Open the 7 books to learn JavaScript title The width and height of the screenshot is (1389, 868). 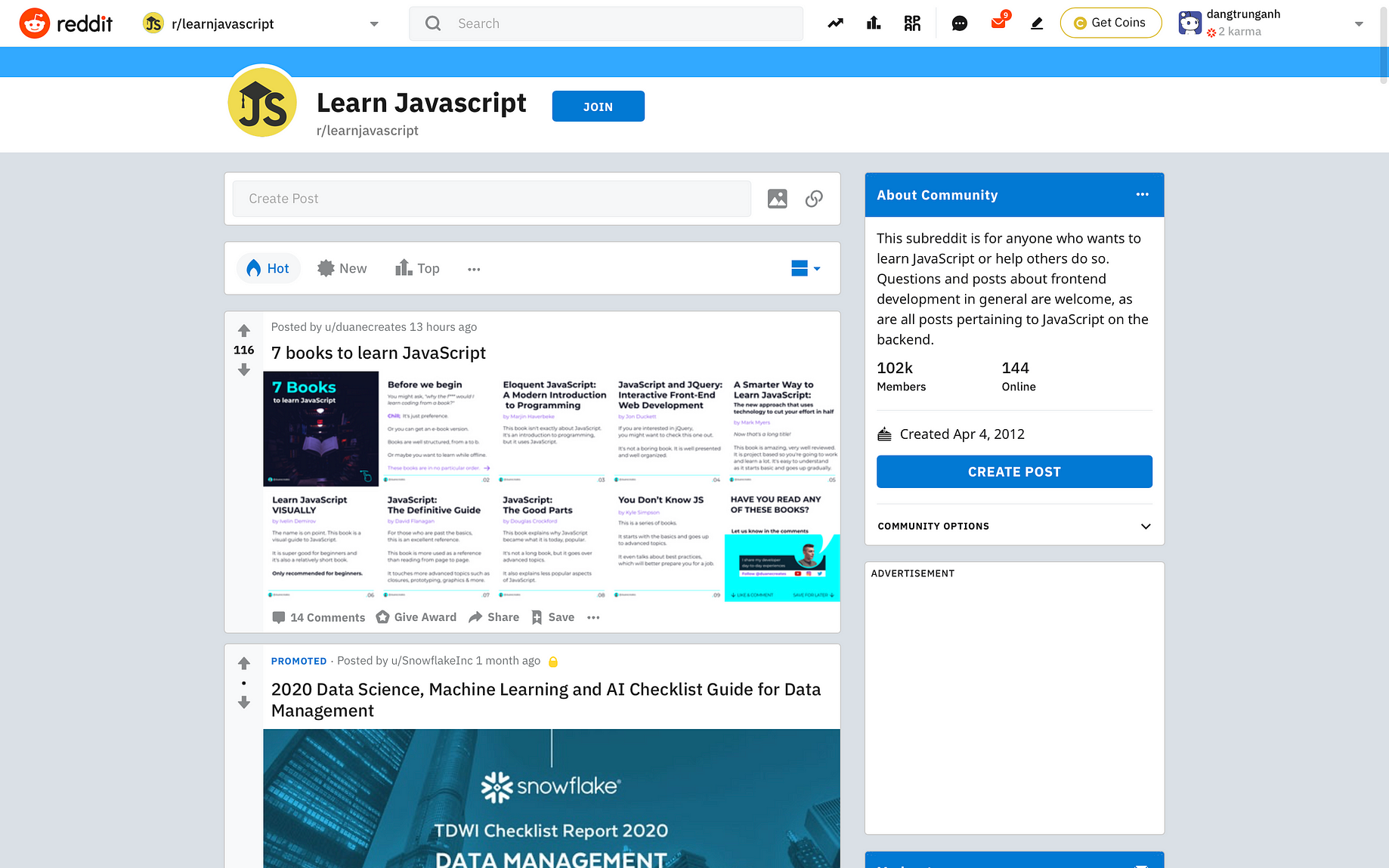(x=379, y=353)
